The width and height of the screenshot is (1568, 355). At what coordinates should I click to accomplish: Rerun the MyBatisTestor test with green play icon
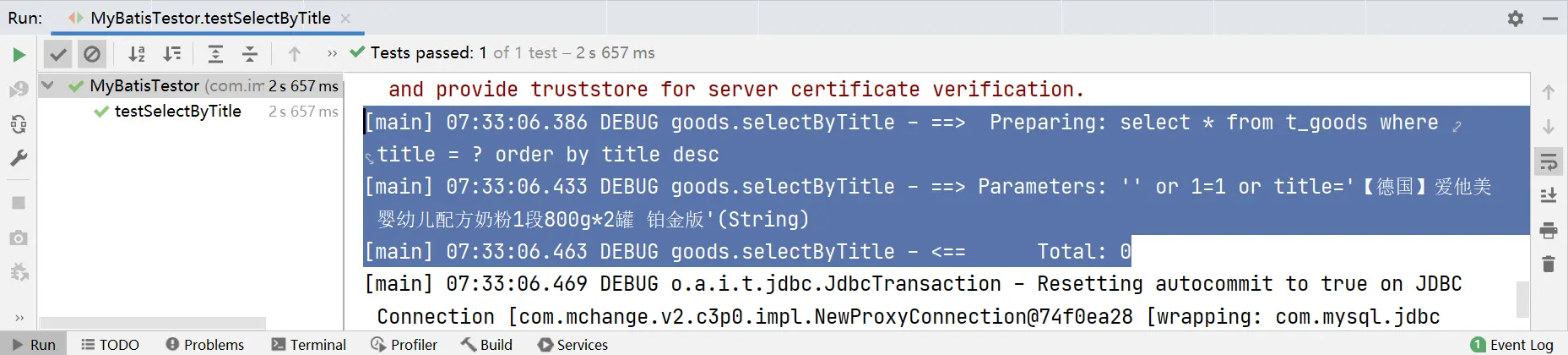click(19, 55)
